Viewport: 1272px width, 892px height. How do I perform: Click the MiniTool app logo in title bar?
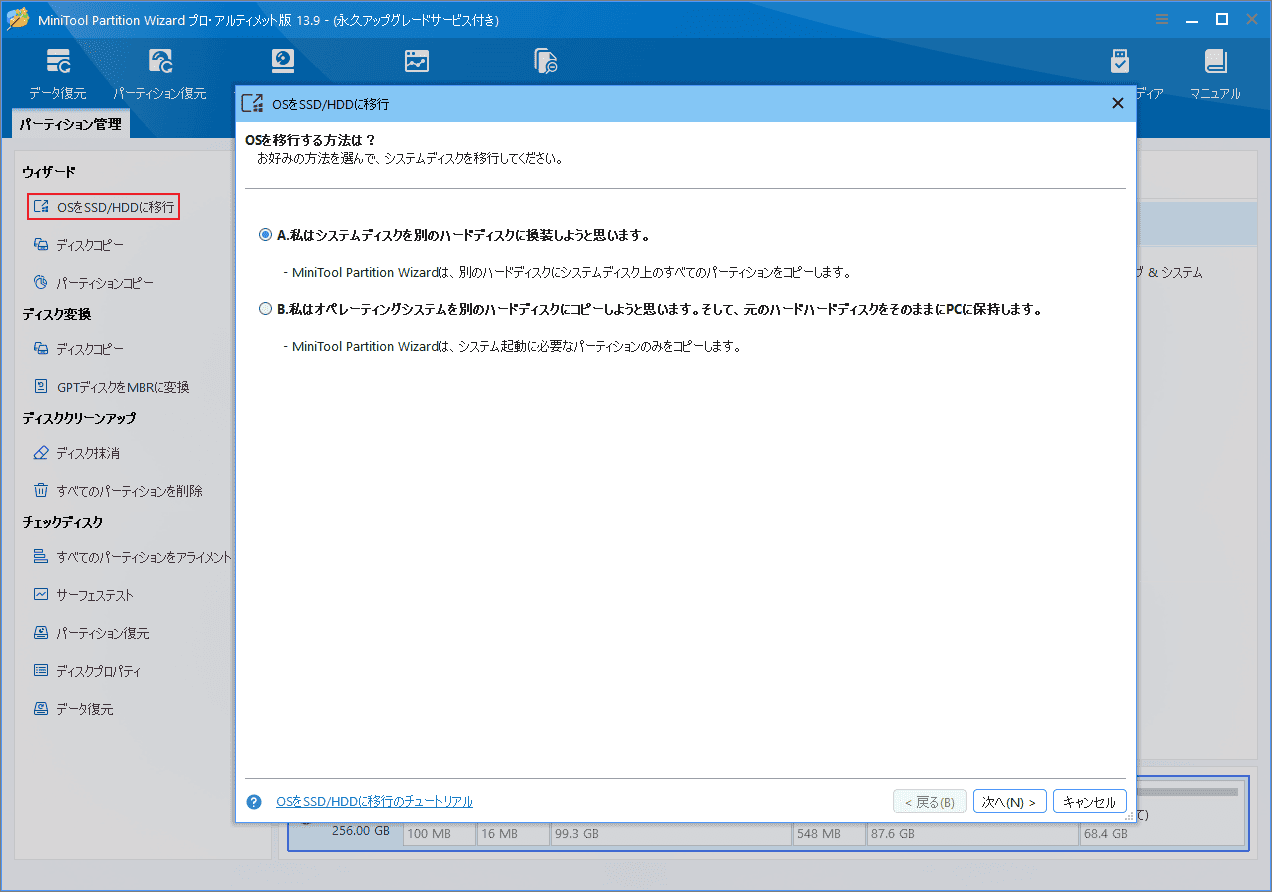pos(17,19)
